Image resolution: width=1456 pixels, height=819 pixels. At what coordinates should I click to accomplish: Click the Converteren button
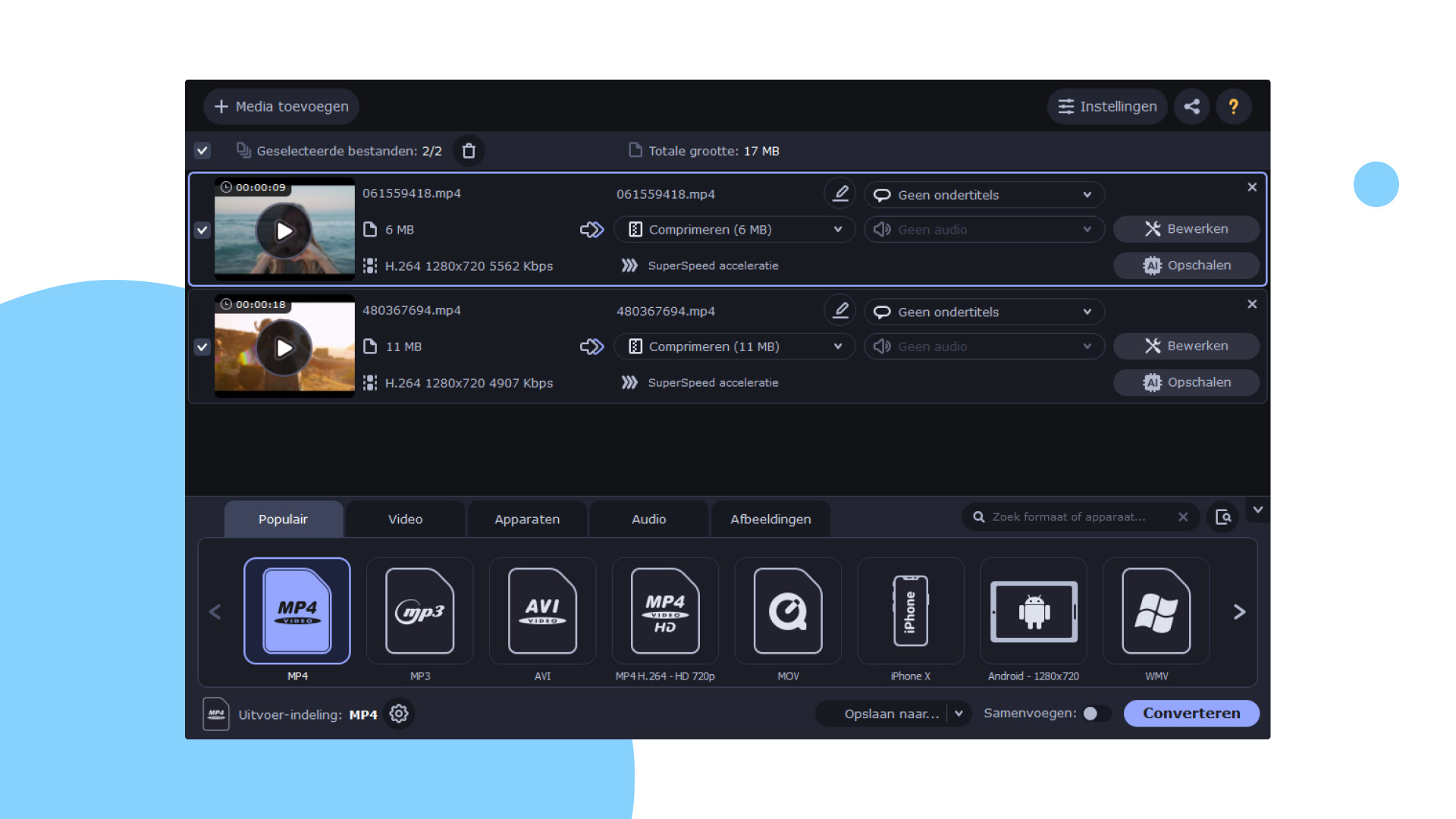pyautogui.click(x=1191, y=714)
